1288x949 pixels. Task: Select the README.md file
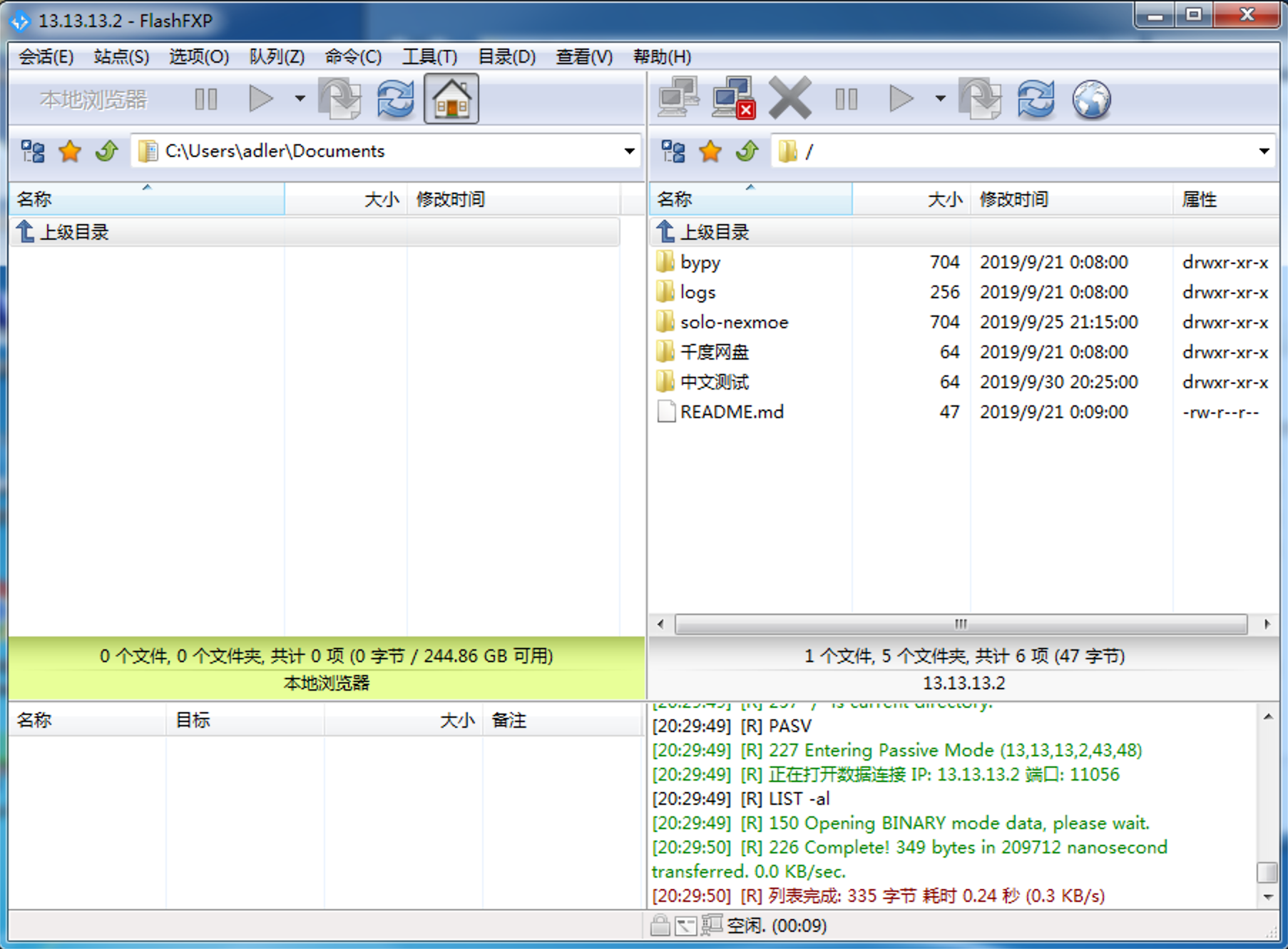pos(964,412)
